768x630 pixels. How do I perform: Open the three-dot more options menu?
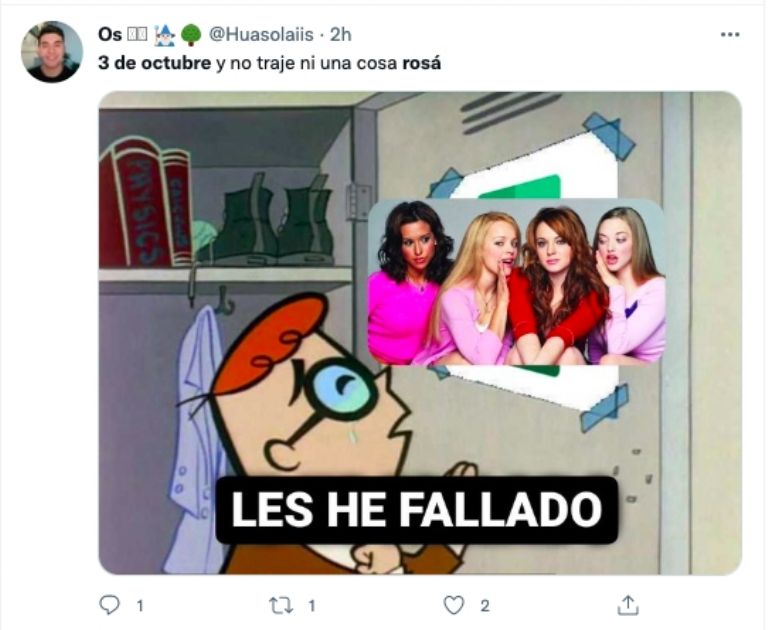point(730,34)
